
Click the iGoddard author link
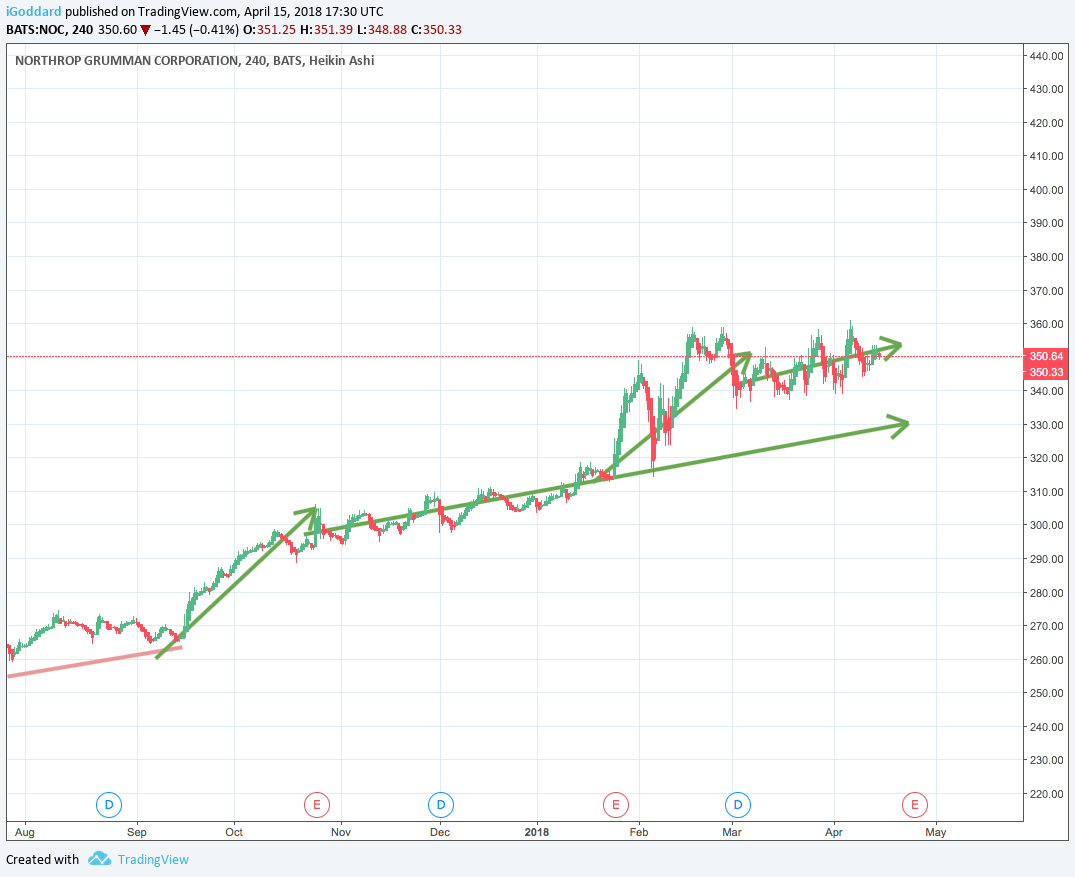(34, 12)
